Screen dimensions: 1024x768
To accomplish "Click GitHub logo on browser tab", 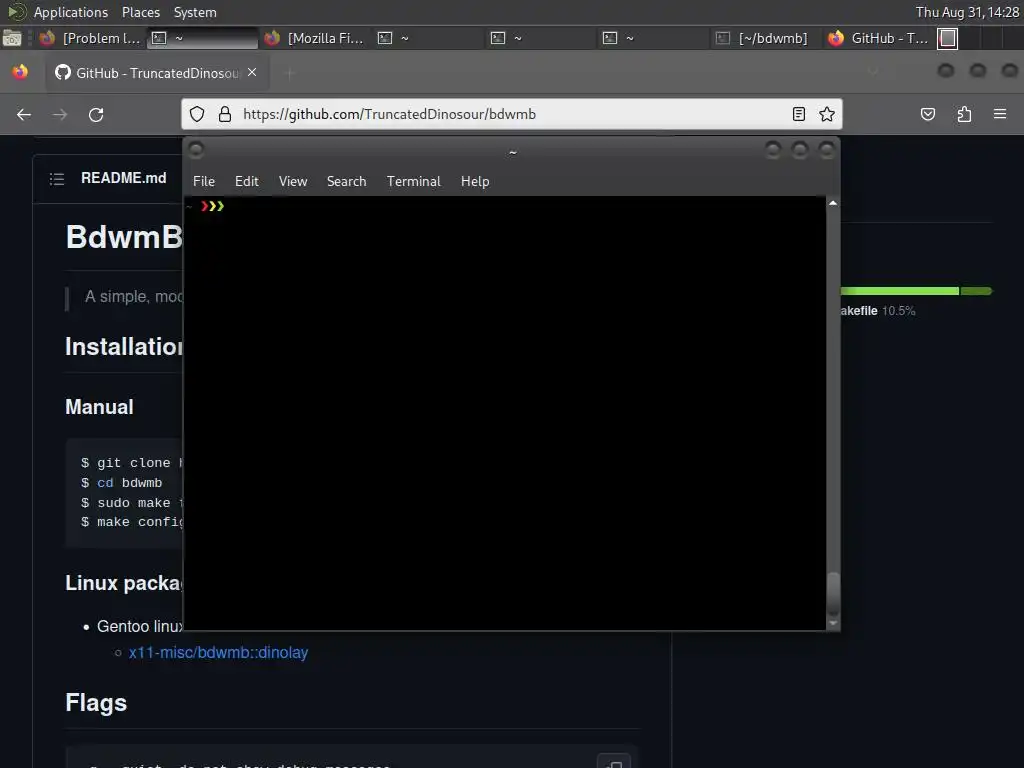I will click(x=63, y=72).
